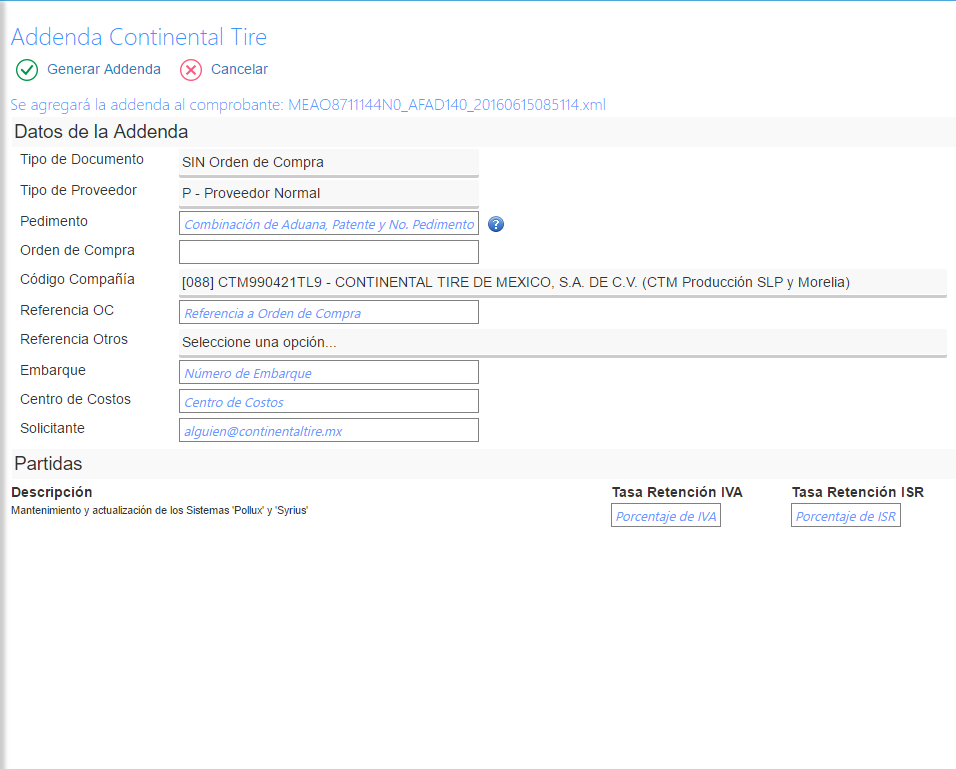This screenshot has height=769, width=956.
Task: Click the 'Mantenimiento y actualización' description text
Action: point(160,510)
